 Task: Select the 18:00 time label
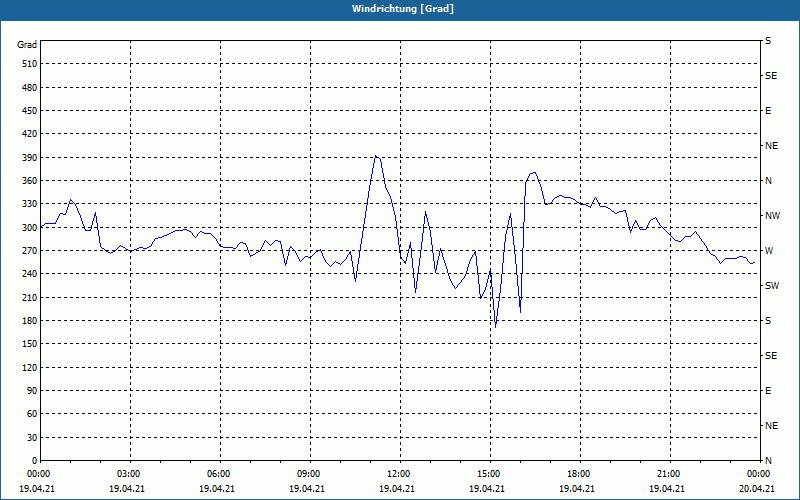tap(578, 474)
